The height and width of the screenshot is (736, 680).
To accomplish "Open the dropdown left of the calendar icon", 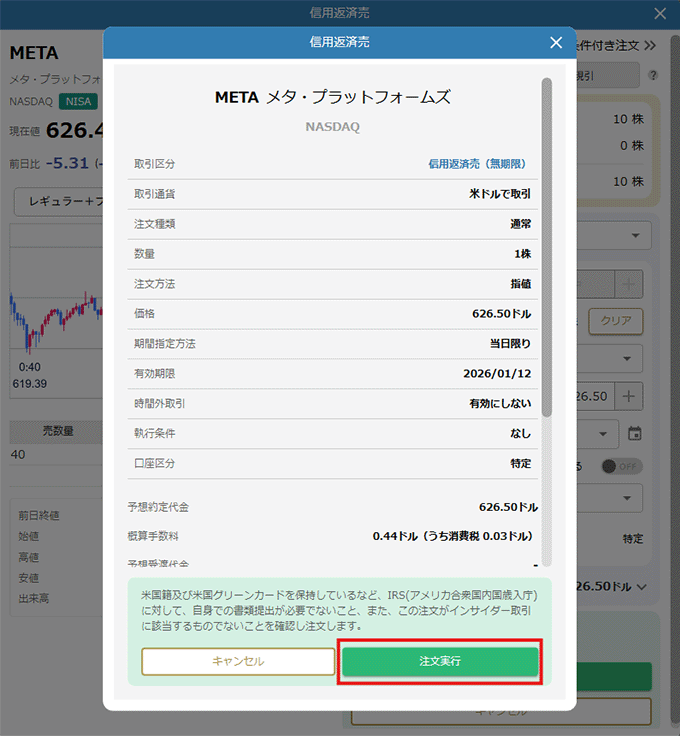I will pos(598,434).
